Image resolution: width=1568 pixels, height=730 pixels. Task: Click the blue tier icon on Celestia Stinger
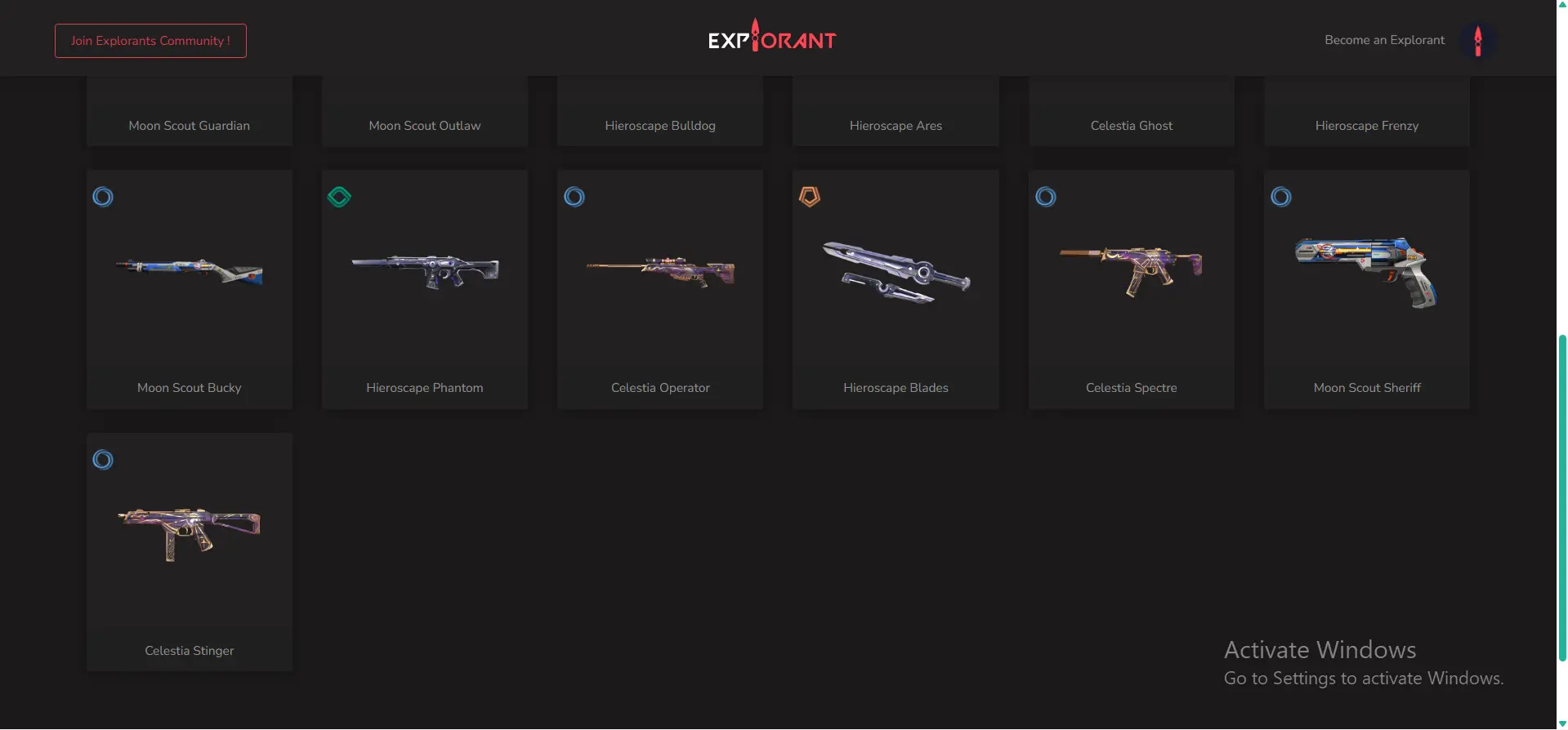coord(103,460)
